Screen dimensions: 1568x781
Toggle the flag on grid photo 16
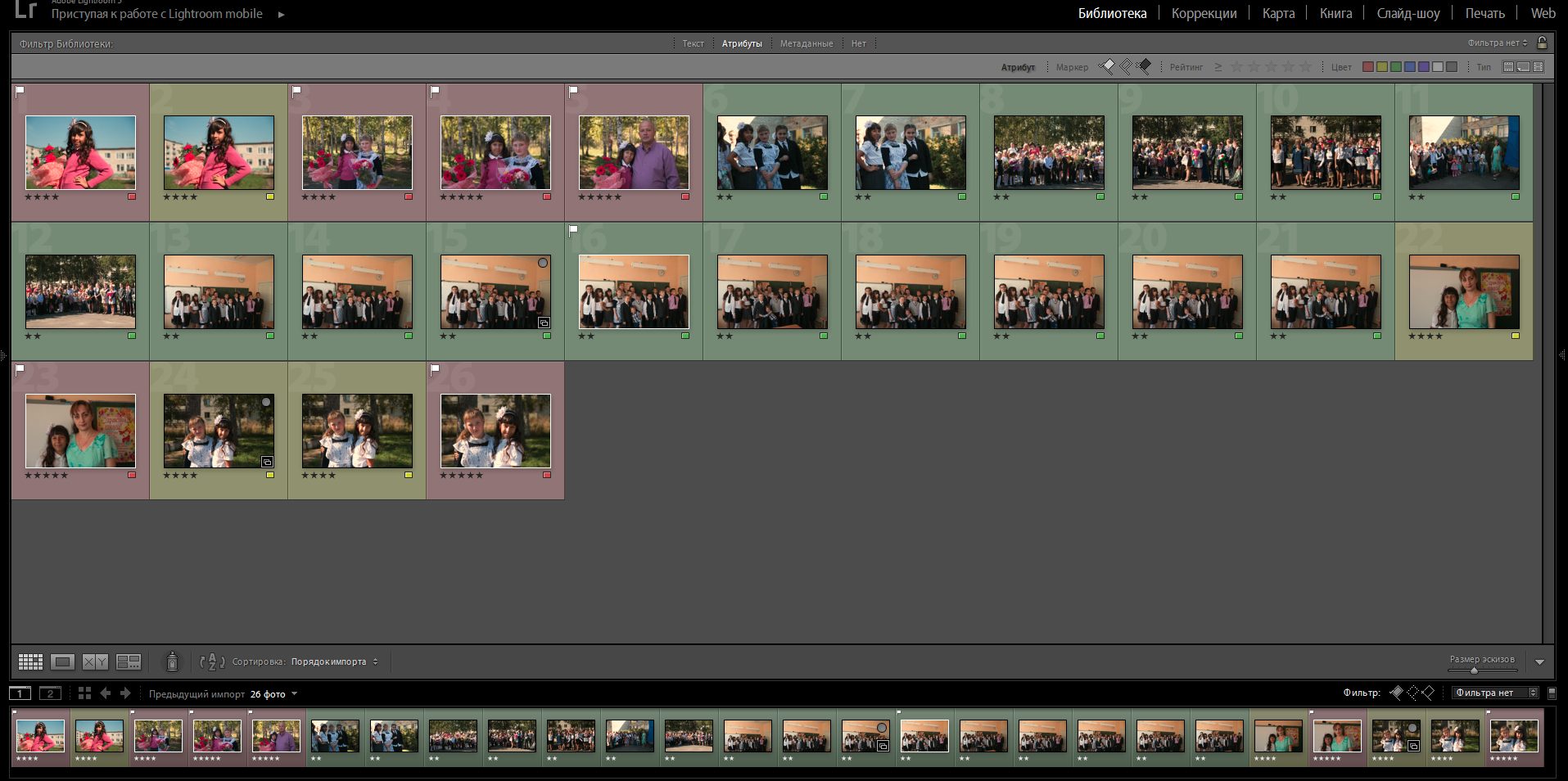tap(574, 230)
